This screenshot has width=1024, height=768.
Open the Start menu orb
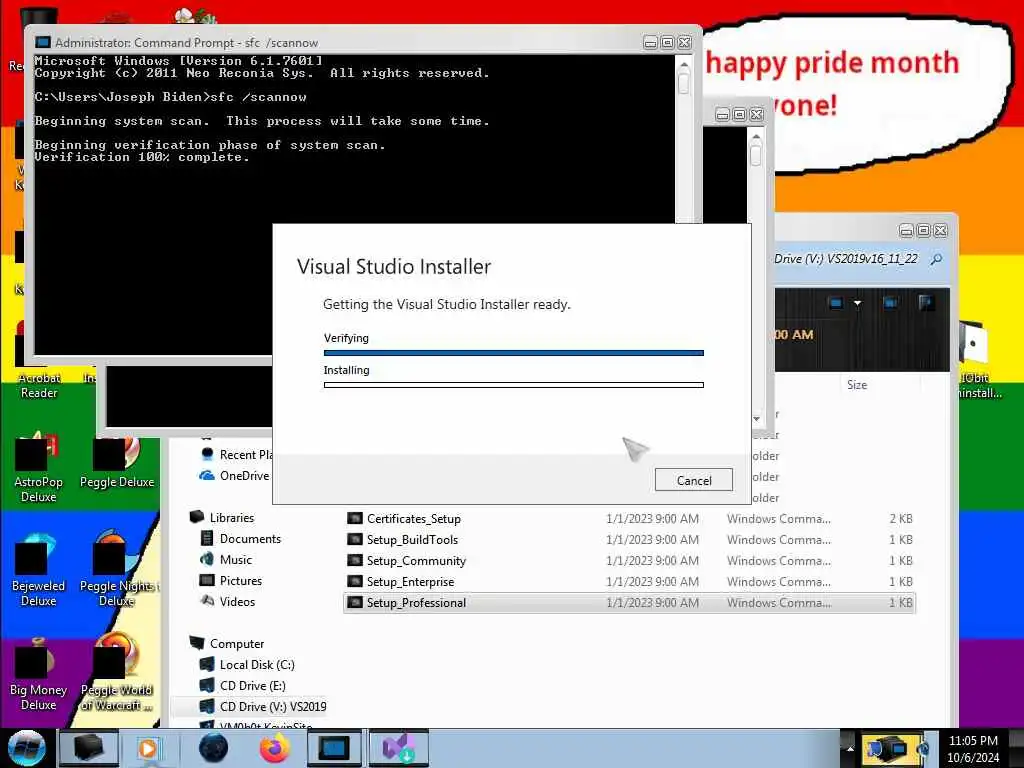(27, 748)
